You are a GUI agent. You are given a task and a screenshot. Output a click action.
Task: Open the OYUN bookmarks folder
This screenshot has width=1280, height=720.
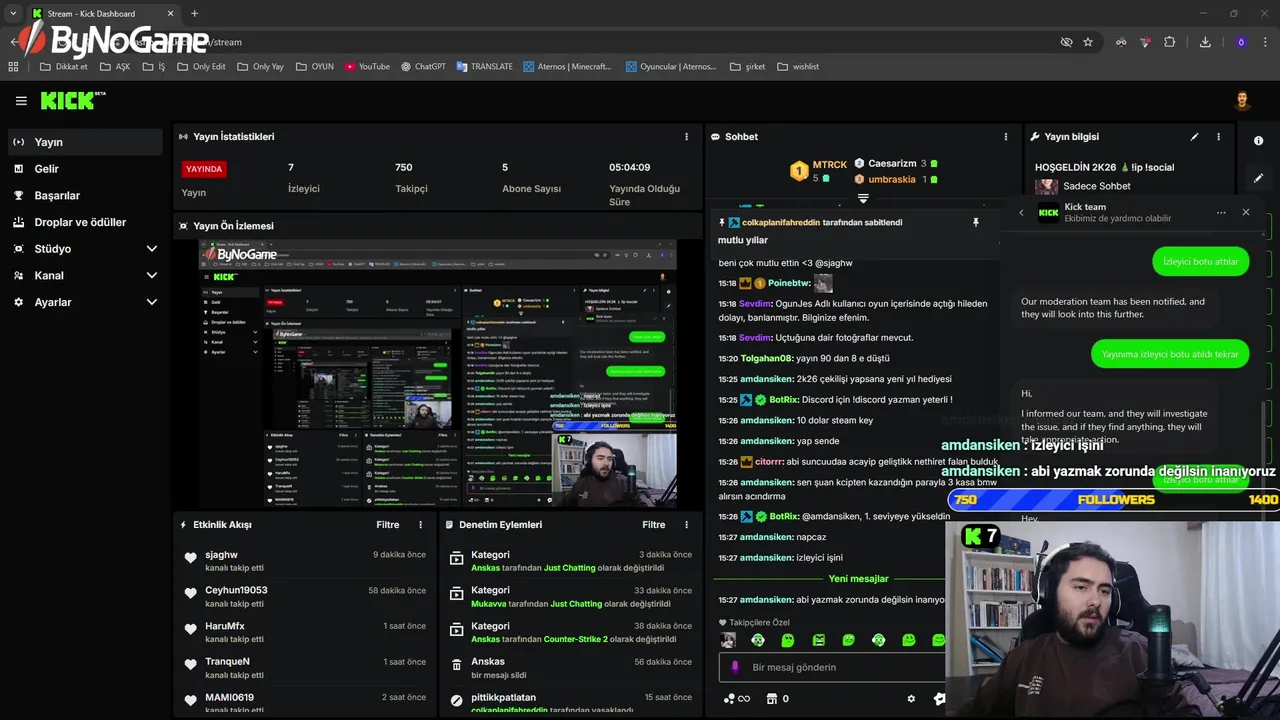click(315, 67)
